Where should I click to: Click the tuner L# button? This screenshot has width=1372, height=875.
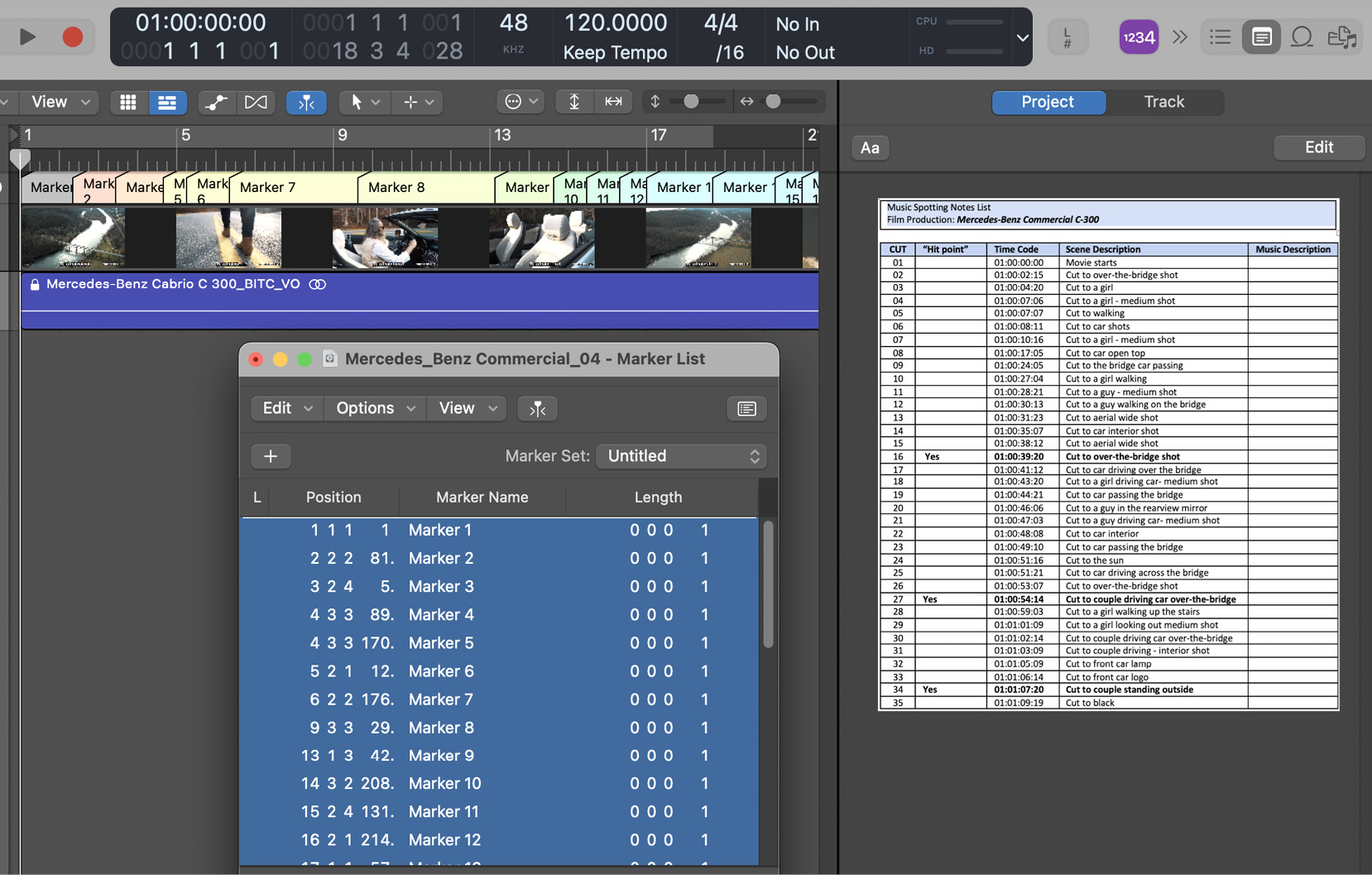(1067, 37)
